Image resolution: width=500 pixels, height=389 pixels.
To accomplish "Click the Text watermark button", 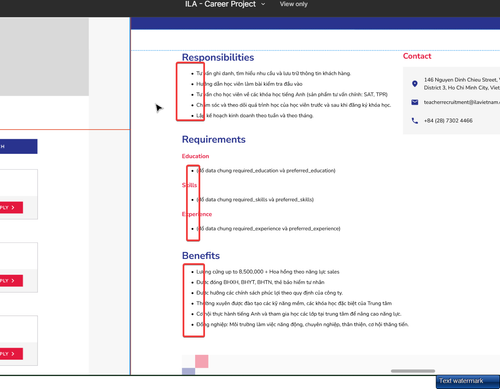I will [x=467, y=382].
